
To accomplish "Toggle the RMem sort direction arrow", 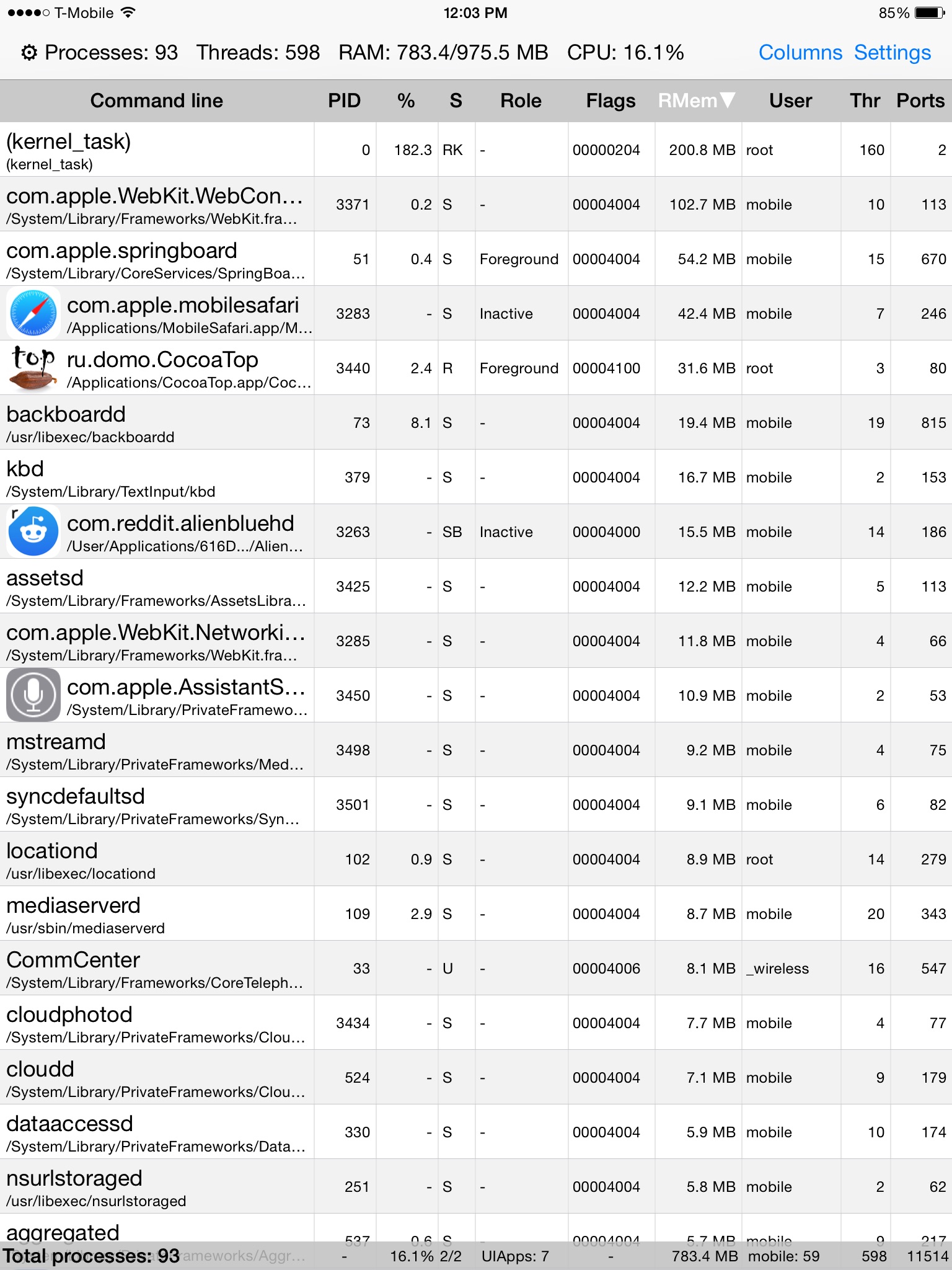I will tap(728, 100).
